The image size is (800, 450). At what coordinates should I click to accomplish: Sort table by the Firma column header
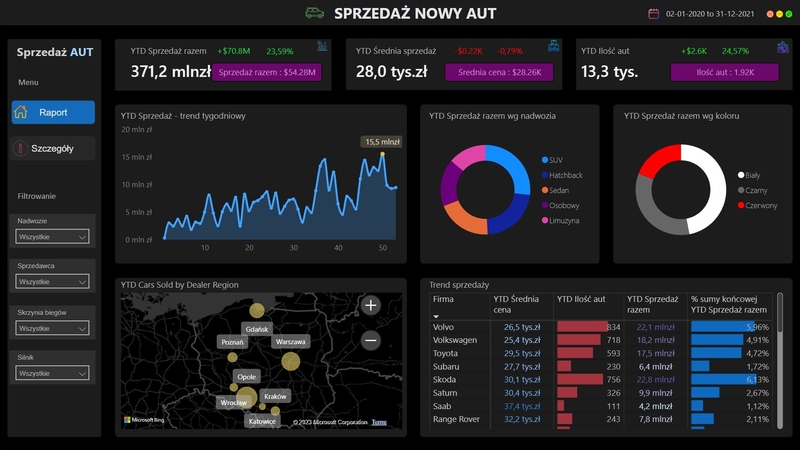(442, 298)
